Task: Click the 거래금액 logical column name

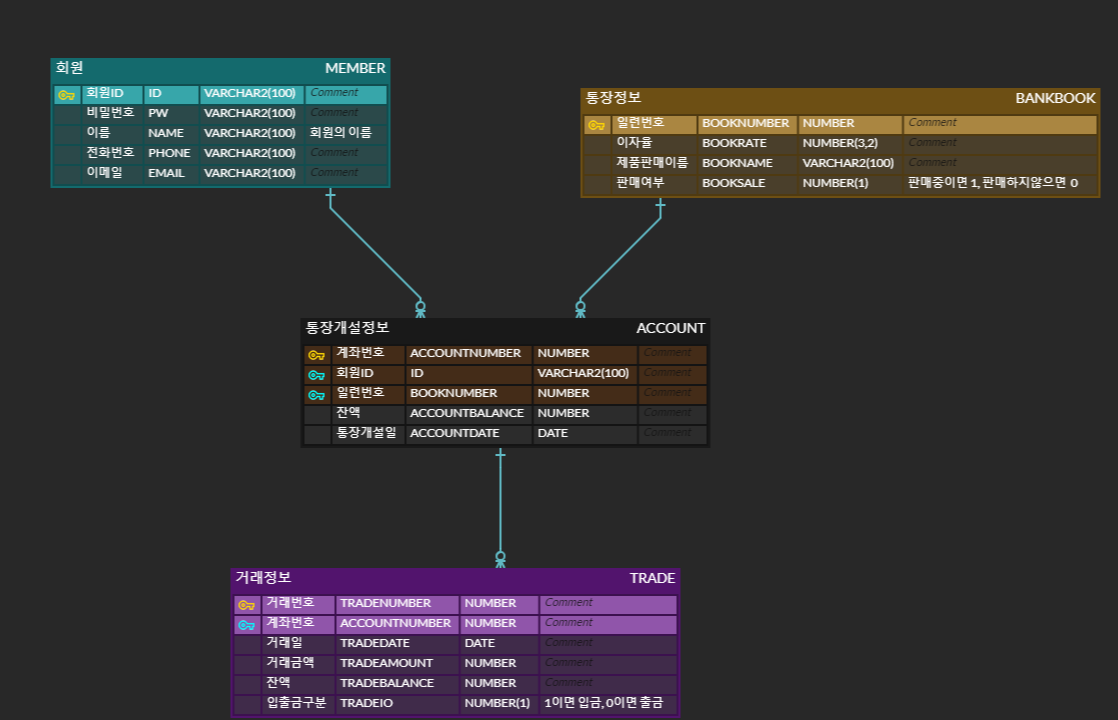Action: (x=290, y=662)
